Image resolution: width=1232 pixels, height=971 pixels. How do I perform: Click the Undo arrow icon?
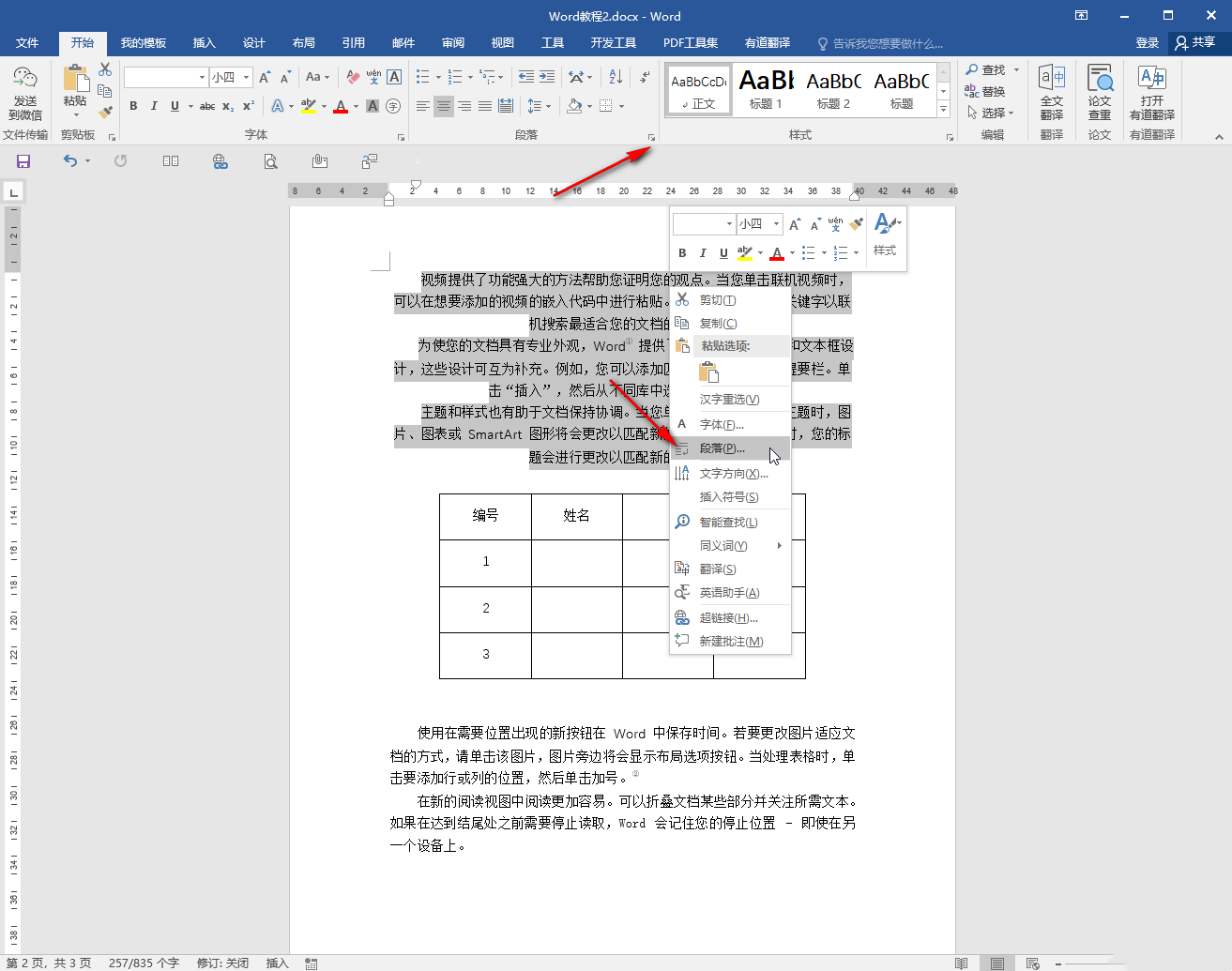(x=70, y=161)
